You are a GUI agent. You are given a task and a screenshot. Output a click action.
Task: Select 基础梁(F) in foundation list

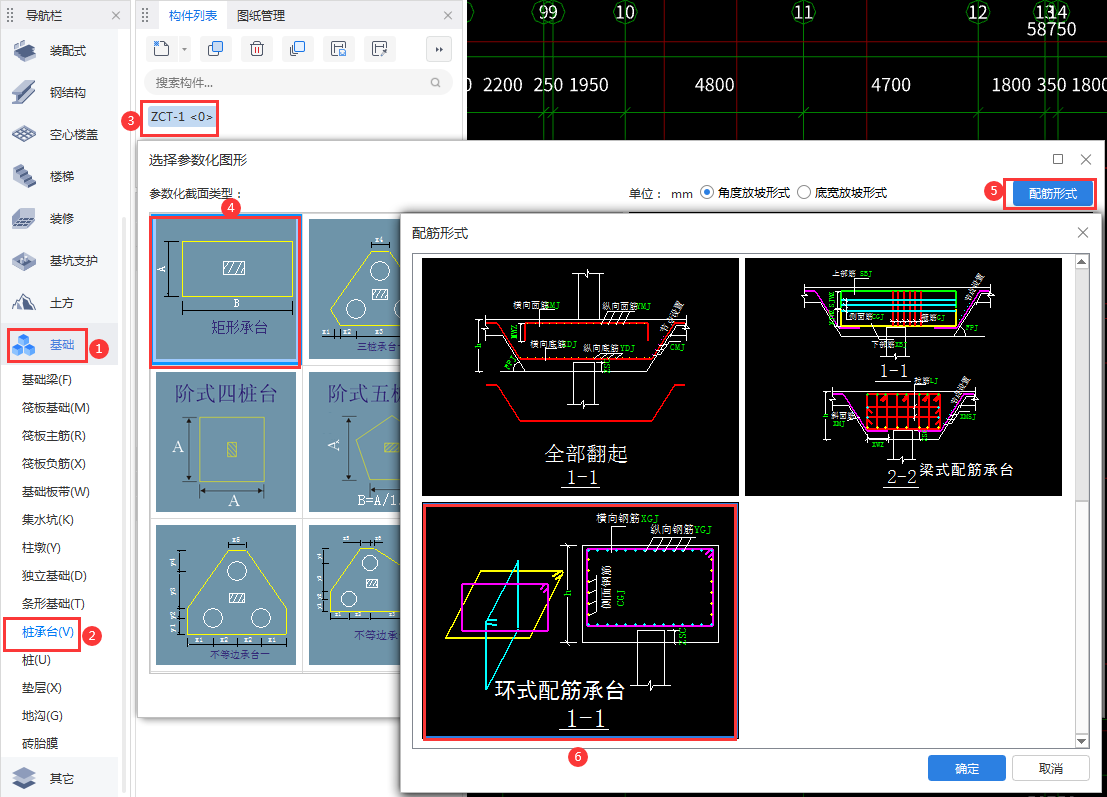(x=47, y=380)
